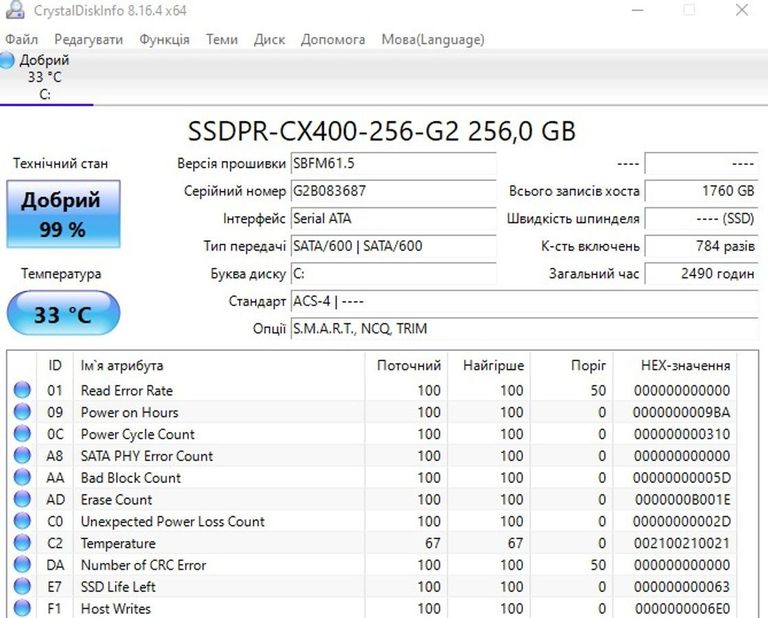The height and width of the screenshot is (618, 768).
Task: Open the Редагувати menu
Action: click(x=89, y=40)
